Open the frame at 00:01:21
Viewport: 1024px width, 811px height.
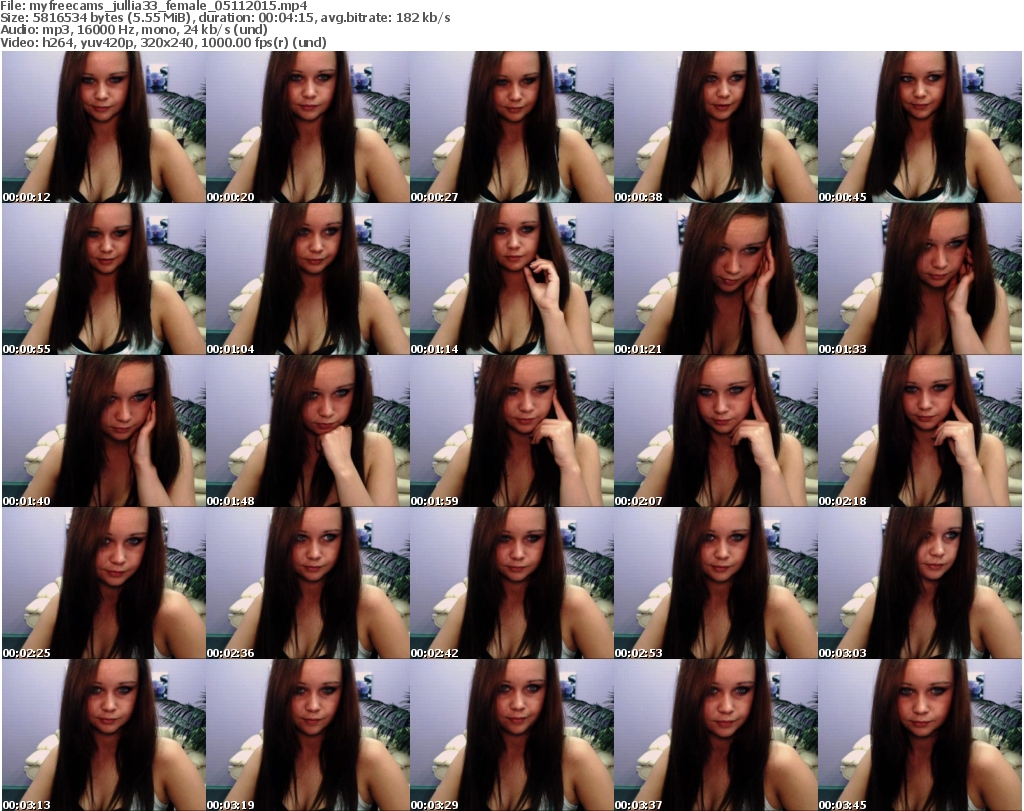click(715, 279)
